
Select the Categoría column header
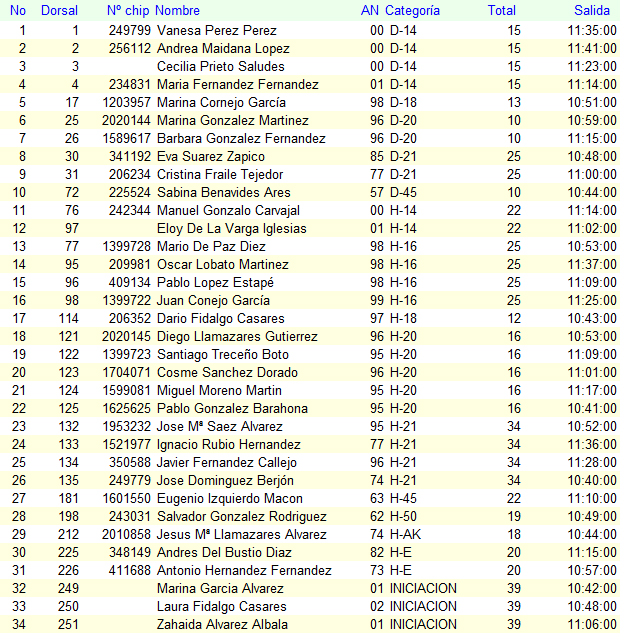click(412, 11)
